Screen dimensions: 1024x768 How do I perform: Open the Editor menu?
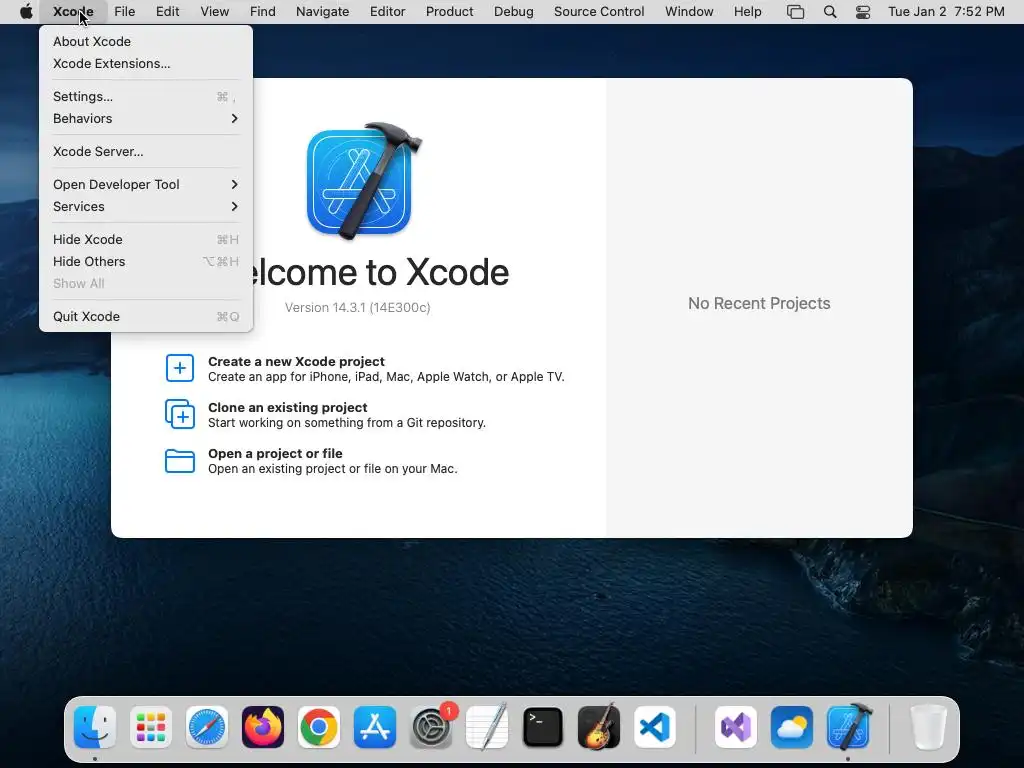point(387,11)
